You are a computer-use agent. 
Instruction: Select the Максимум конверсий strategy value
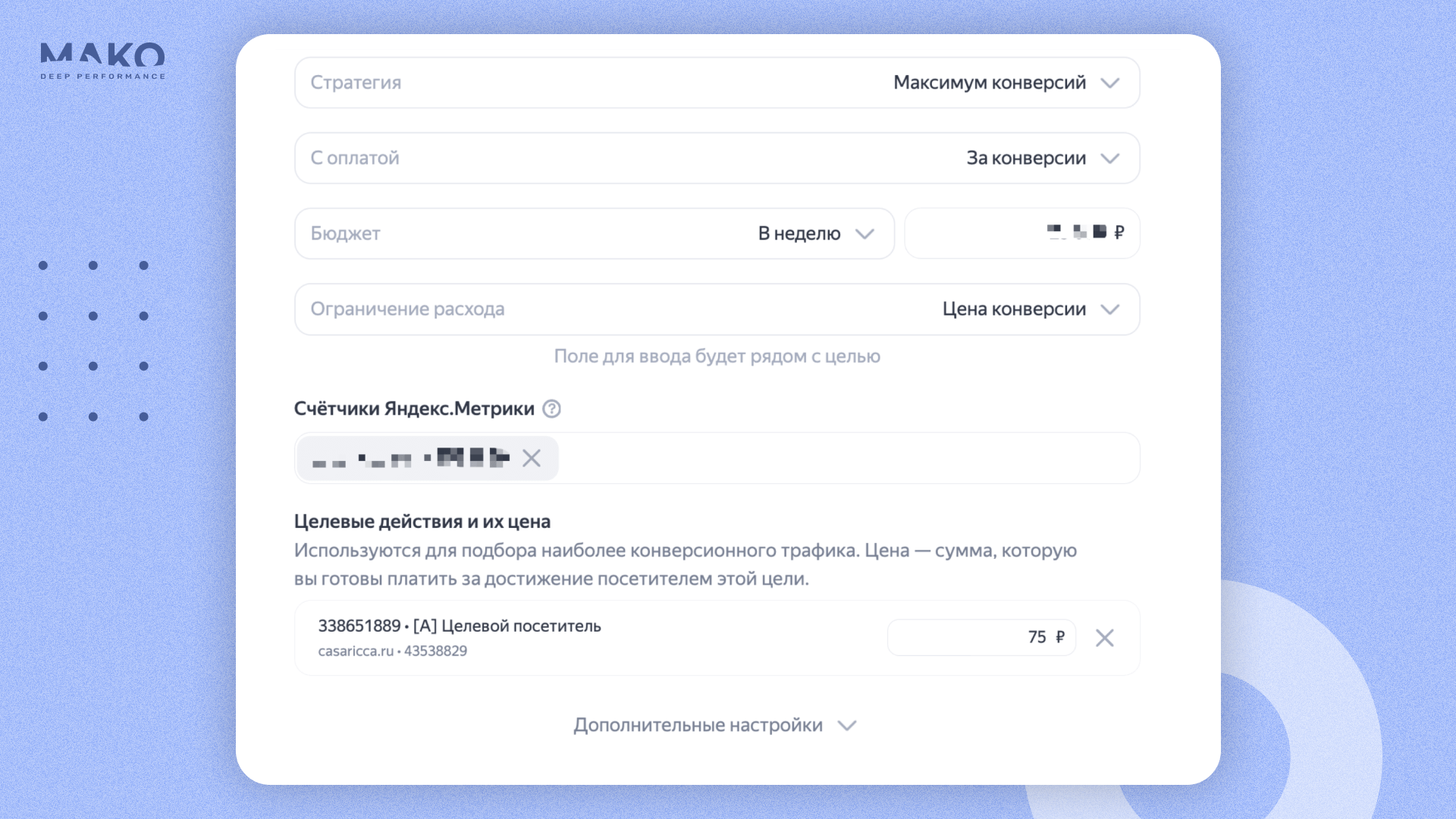[x=989, y=83]
